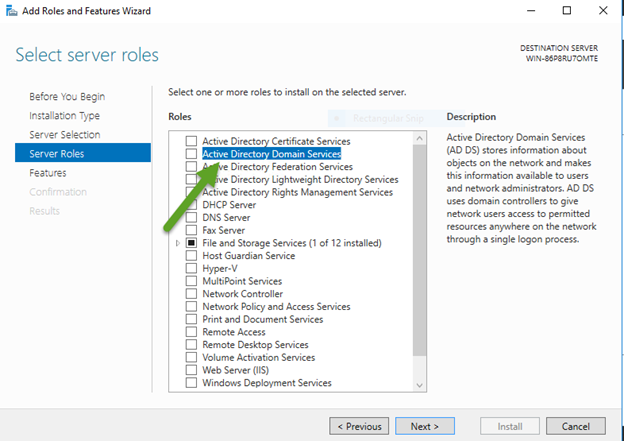Select Active Directory Domain Services row
The image size is (624, 441).
[x=272, y=154]
